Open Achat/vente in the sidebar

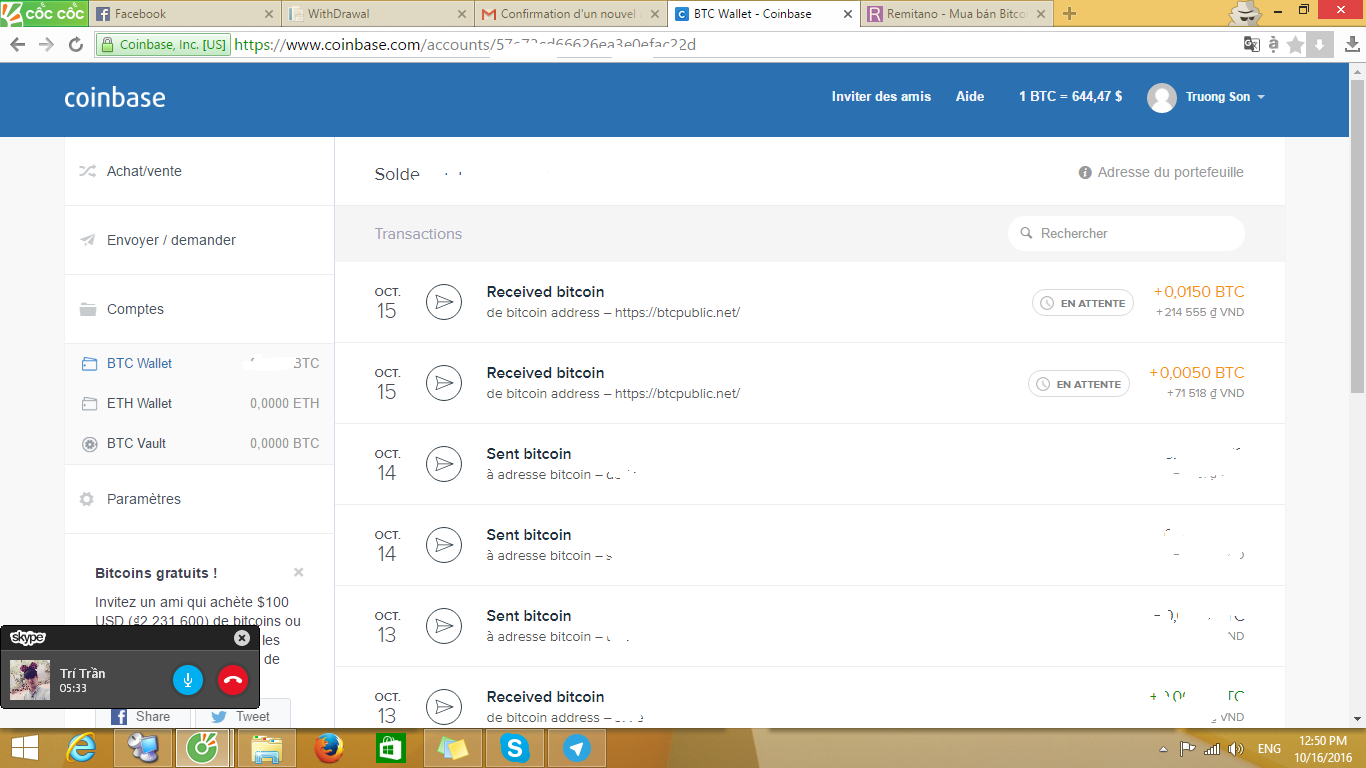199,171
